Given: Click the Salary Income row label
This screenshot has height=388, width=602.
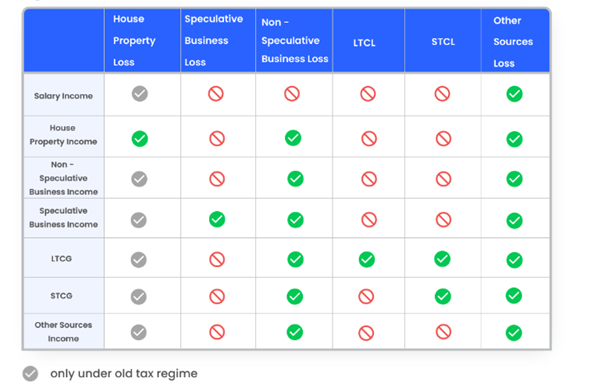Looking at the screenshot, I should coord(63,96).
